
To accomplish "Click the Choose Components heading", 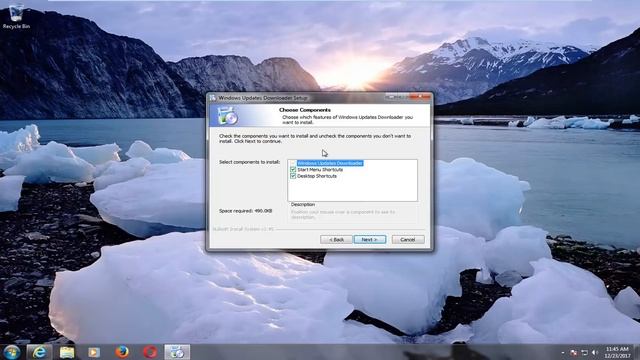I will (304, 110).
